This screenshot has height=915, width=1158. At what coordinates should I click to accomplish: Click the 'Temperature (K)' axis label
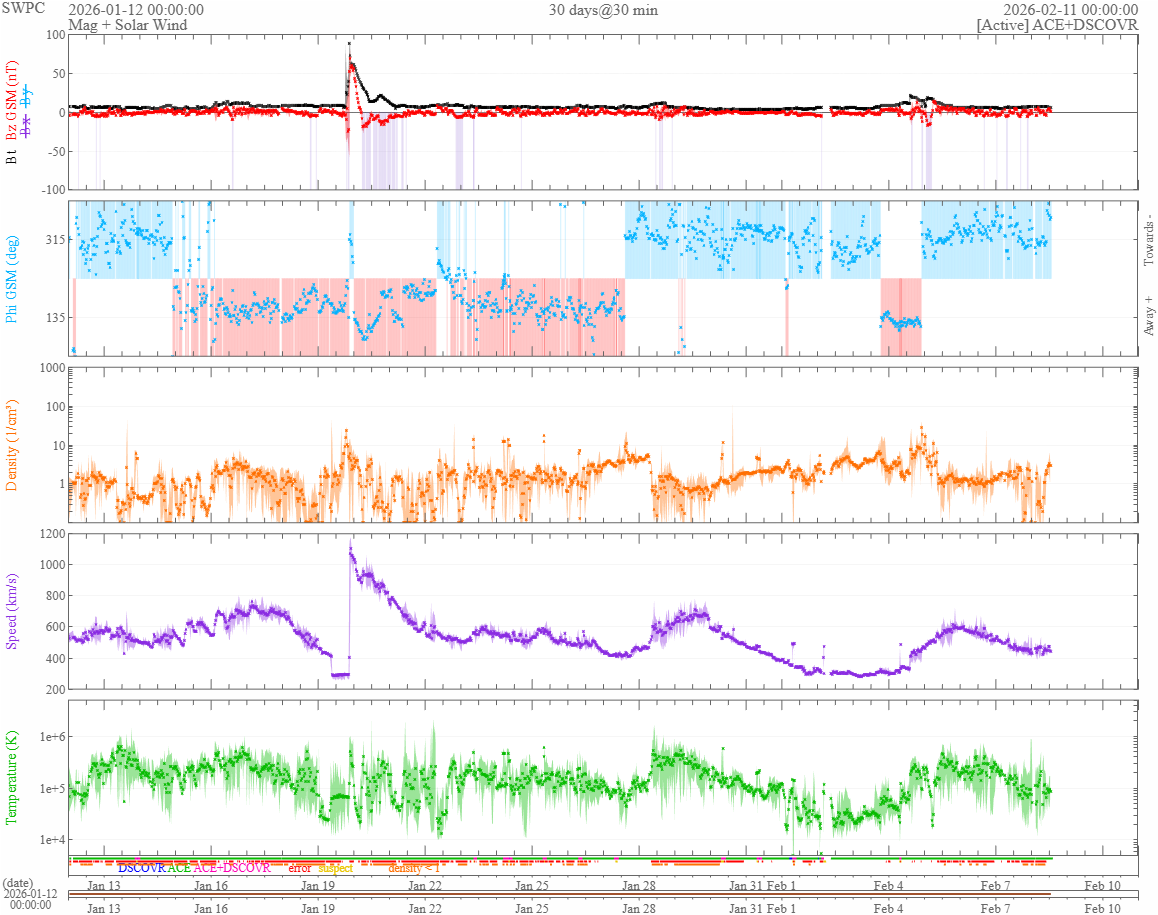tap(11, 778)
